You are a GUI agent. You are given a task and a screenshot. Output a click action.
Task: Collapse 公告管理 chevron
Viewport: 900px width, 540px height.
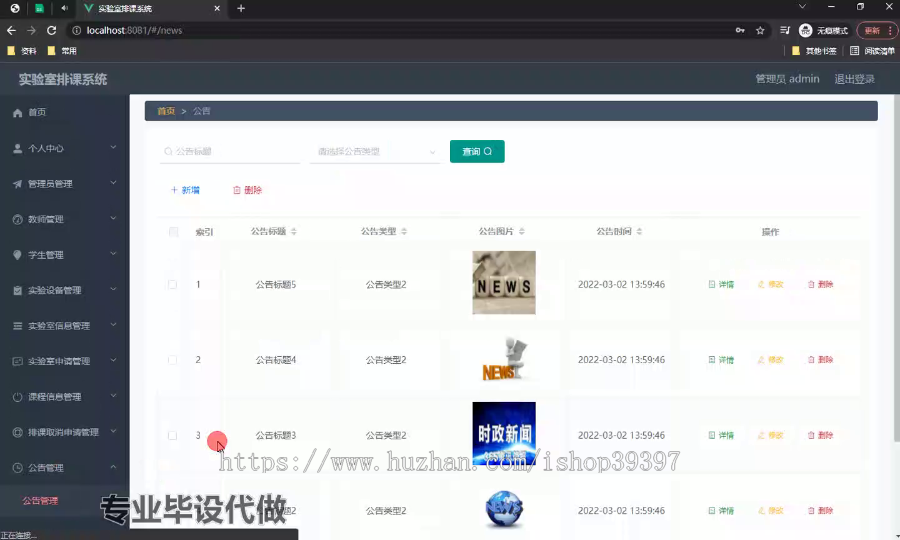tap(113, 467)
